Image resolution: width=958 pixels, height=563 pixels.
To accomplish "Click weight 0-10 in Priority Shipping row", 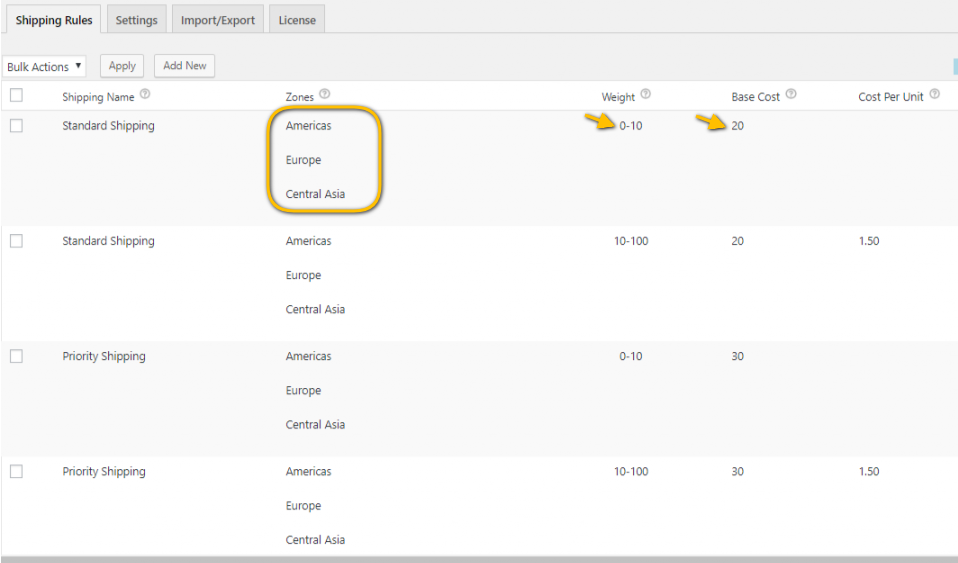I will 631,356.
